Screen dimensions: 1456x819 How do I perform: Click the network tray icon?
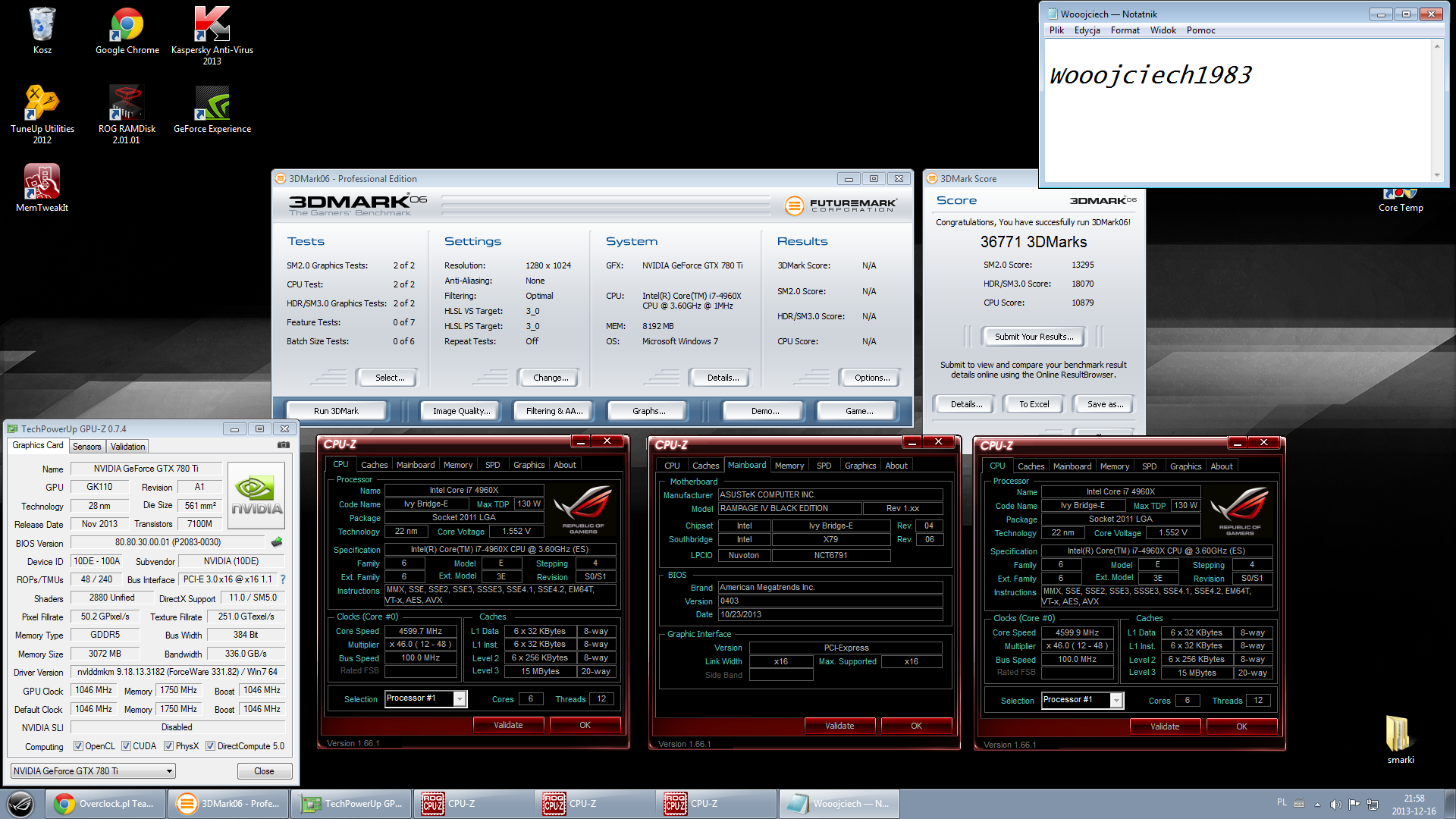click(1372, 804)
